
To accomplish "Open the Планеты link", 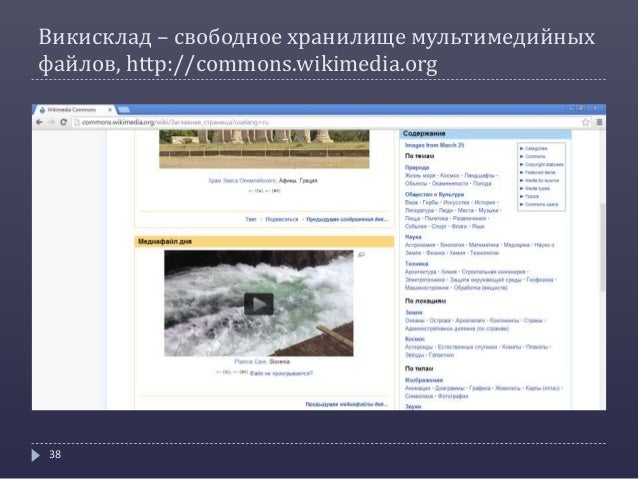I will (537, 347).
